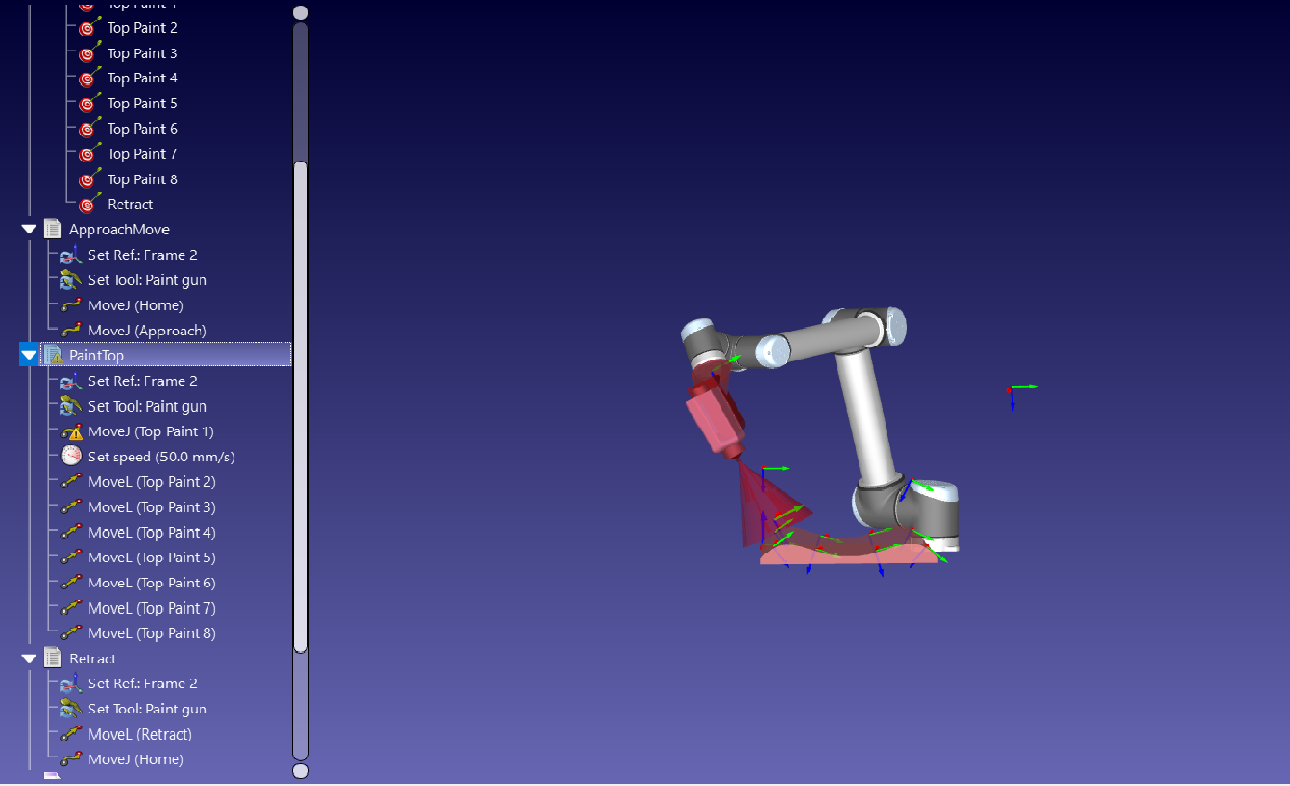The height and width of the screenshot is (786, 1290).
Task: Select MoveL (Retract) in the Retract program
Action: click(x=139, y=734)
